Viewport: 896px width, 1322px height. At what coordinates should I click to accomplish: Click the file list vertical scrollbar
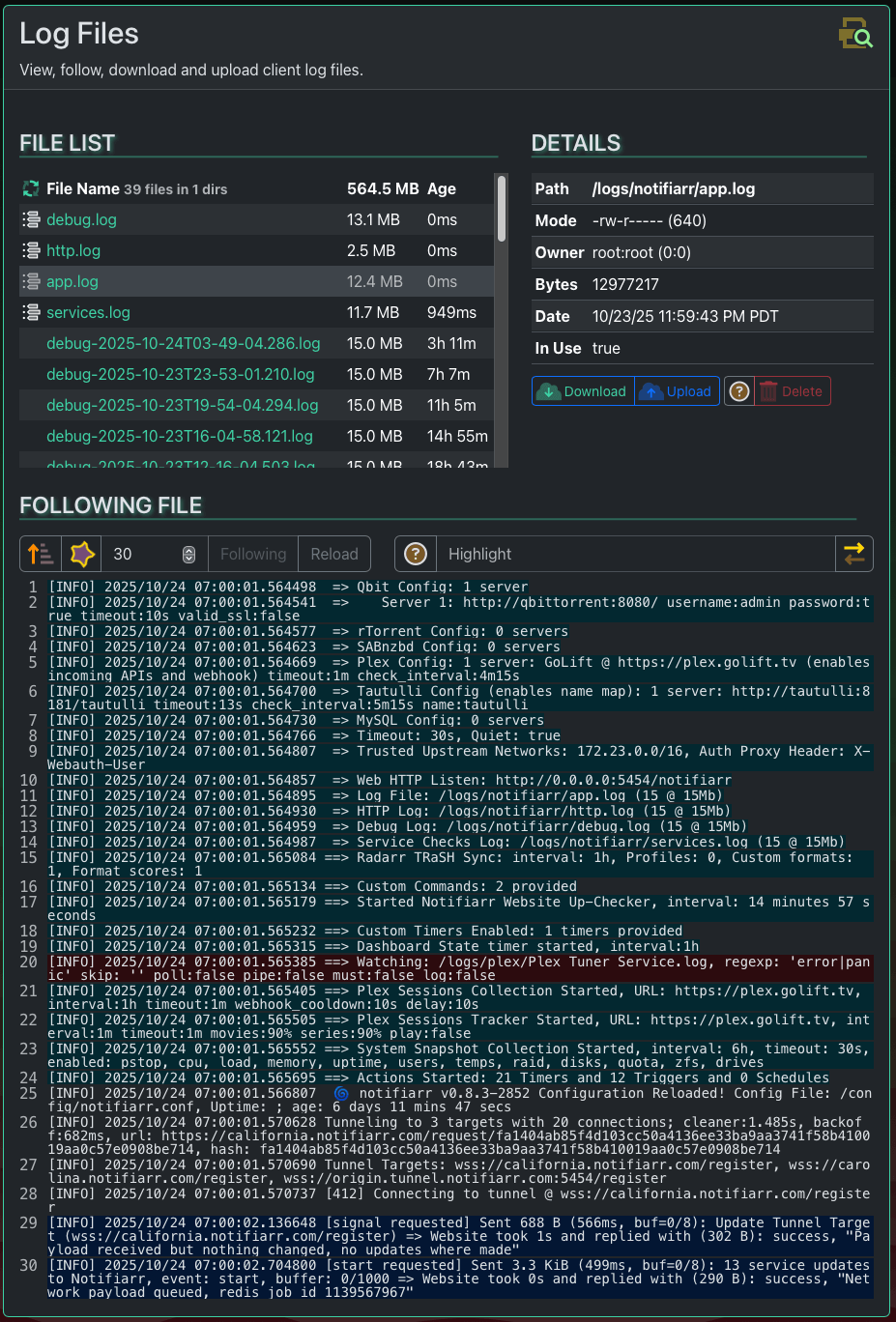pos(501,210)
